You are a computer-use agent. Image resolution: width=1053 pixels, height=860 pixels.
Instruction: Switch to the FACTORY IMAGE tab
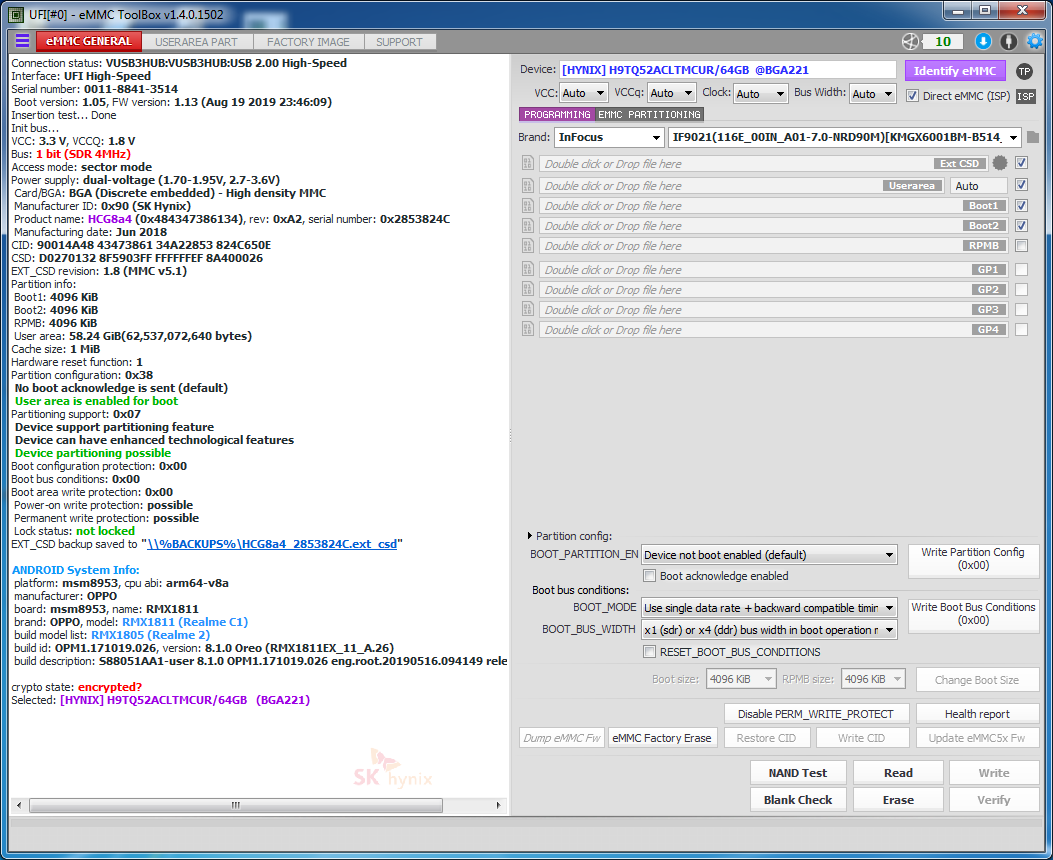pyautogui.click(x=308, y=42)
